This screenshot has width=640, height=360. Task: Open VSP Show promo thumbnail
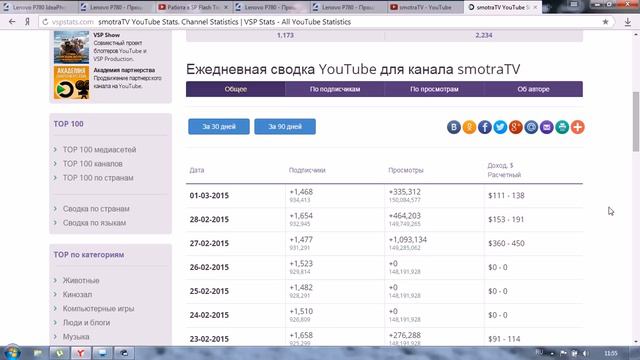point(71,47)
